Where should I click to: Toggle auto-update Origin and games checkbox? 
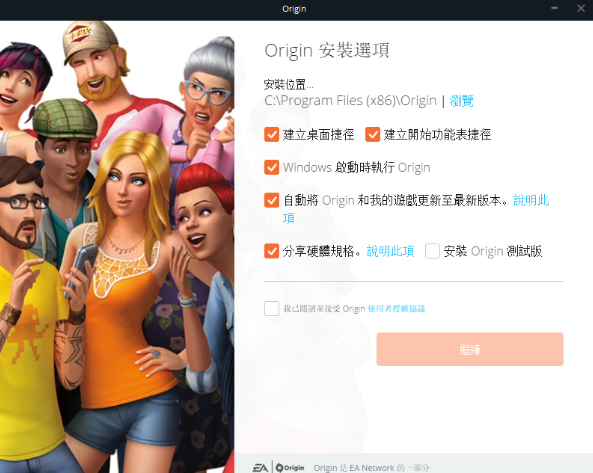point(272,200)
